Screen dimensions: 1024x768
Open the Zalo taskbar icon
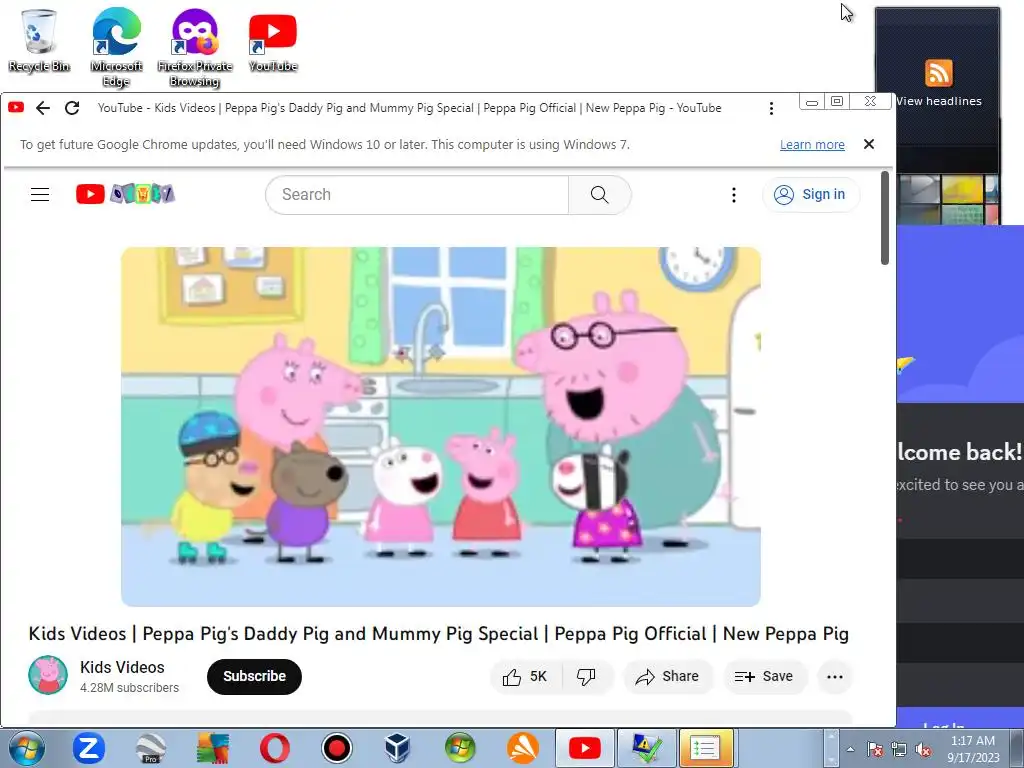coord(89,748)
